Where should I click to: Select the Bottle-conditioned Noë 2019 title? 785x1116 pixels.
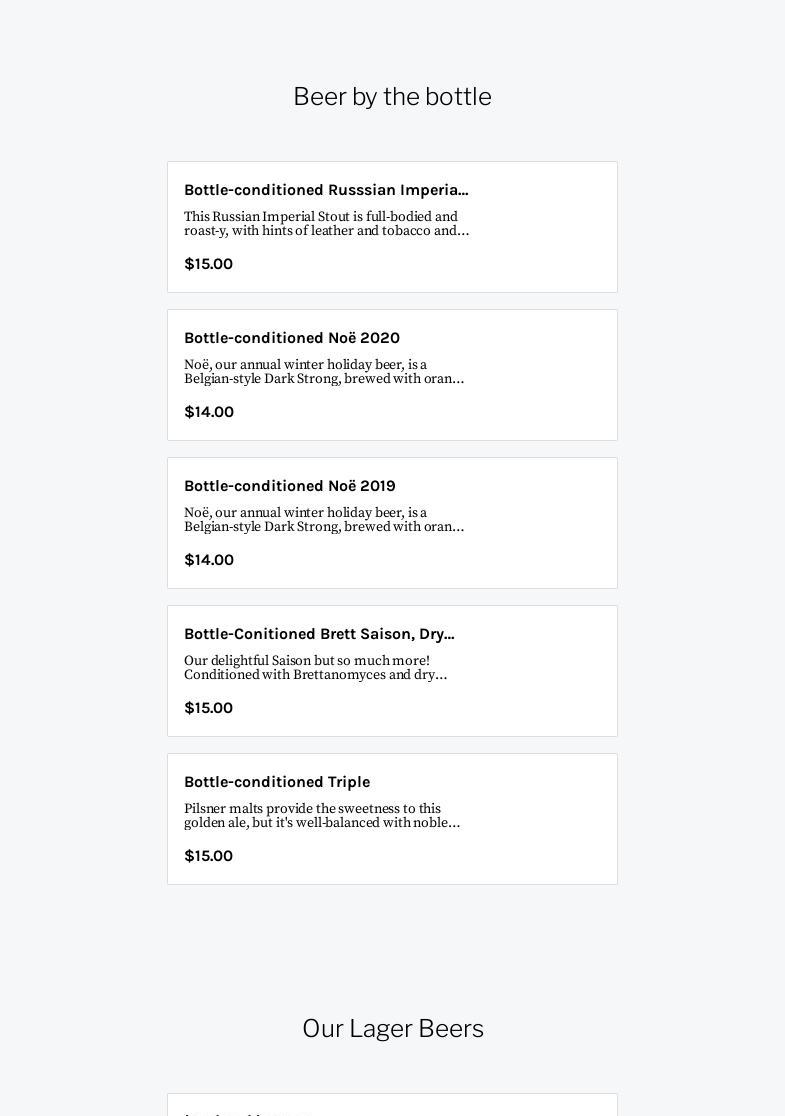point(290,486)
